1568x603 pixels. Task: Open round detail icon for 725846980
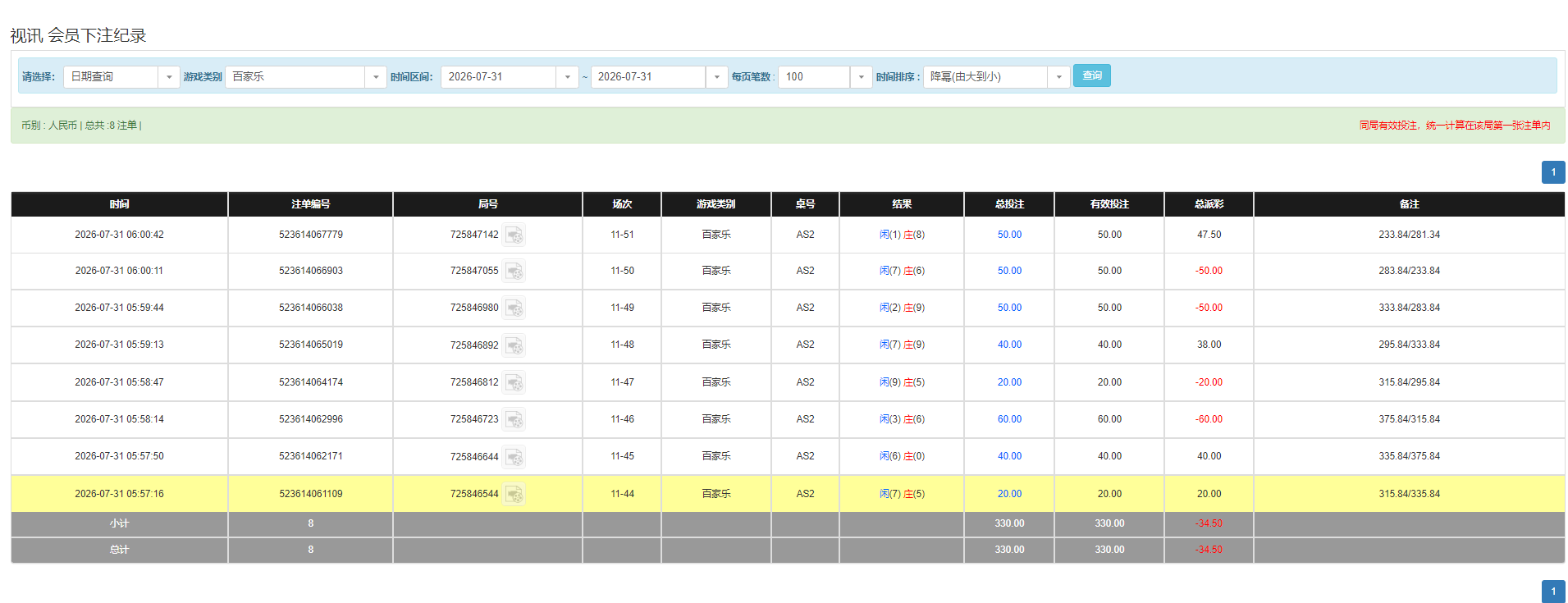point(514,308)
